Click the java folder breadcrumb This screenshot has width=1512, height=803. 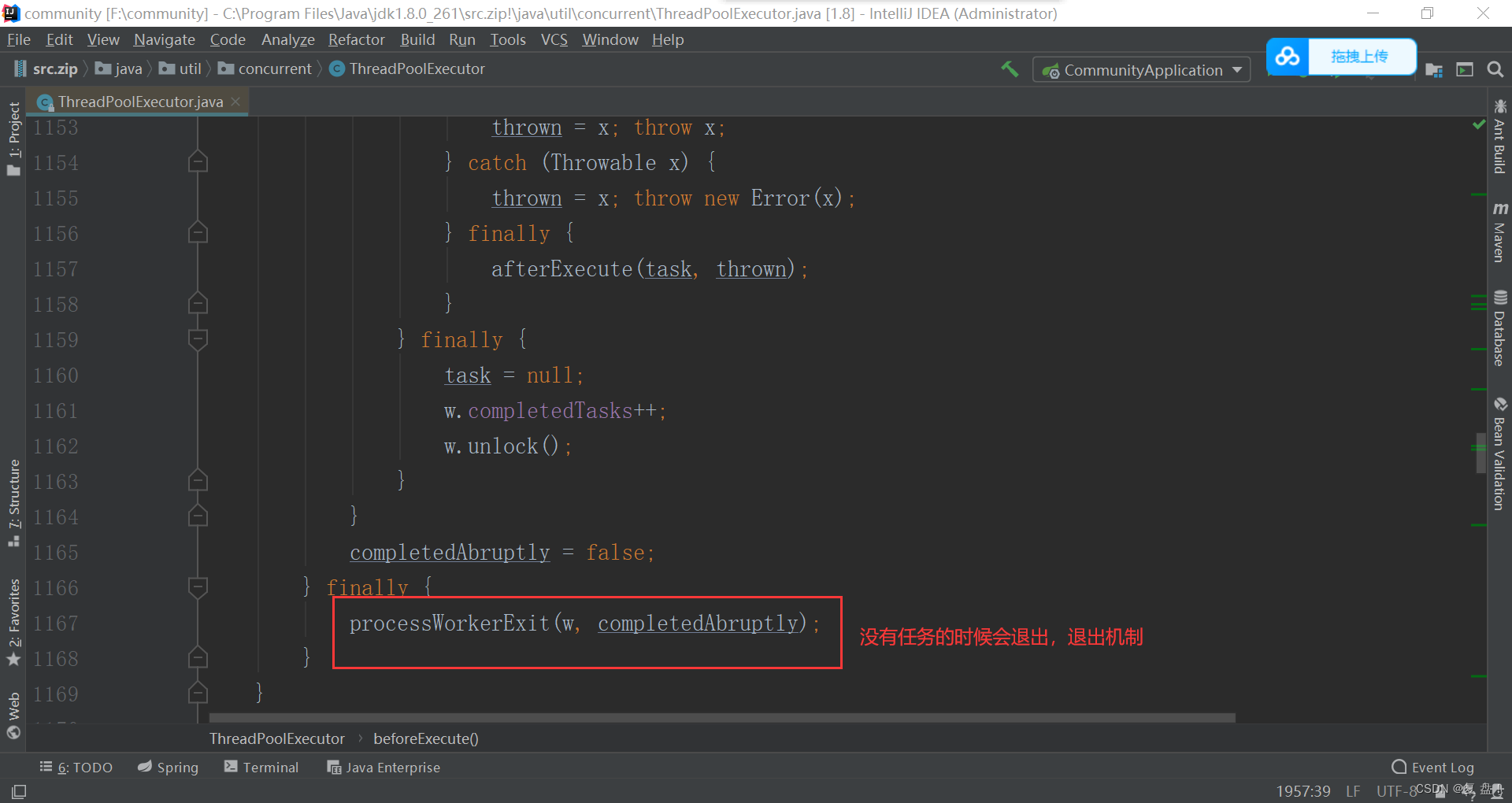coord(119,69)
